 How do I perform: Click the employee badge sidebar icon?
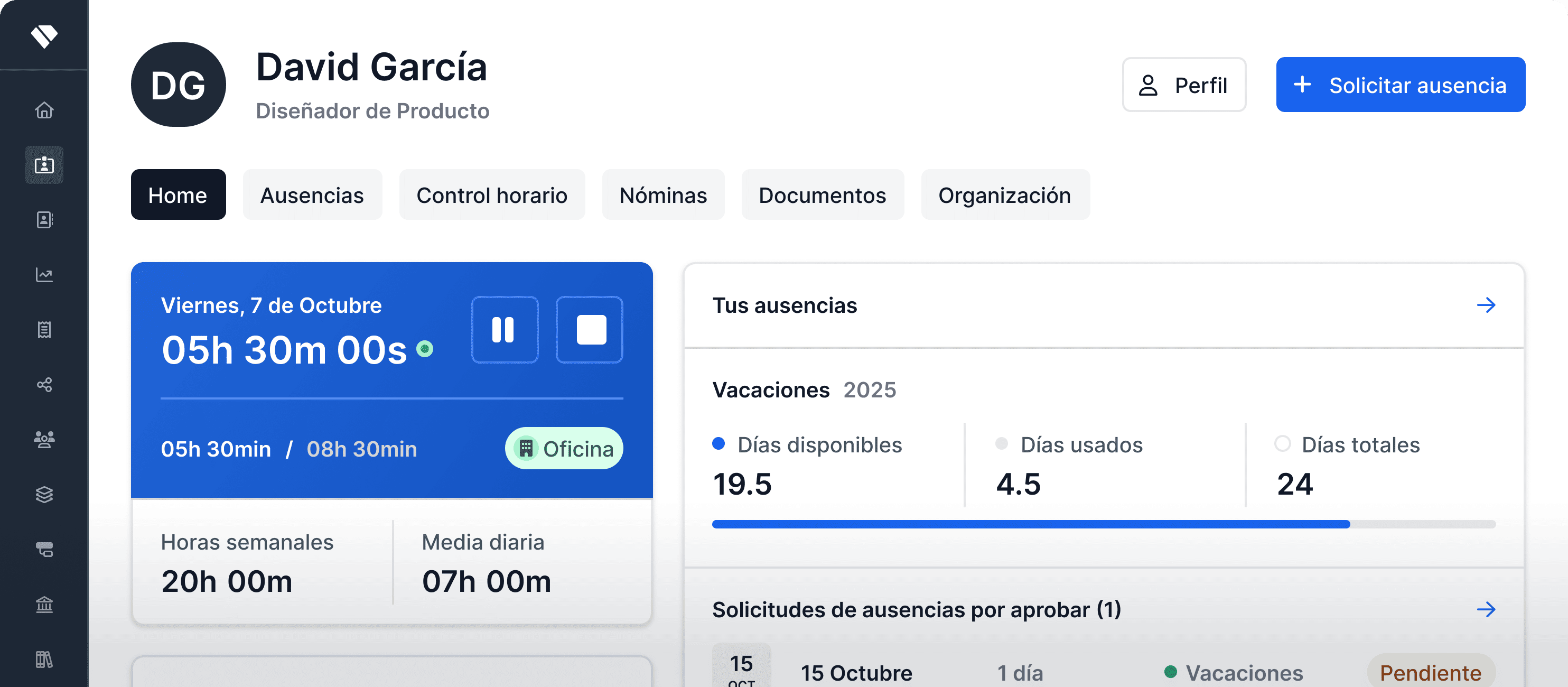pyautogui.click(x=44, y=165)
